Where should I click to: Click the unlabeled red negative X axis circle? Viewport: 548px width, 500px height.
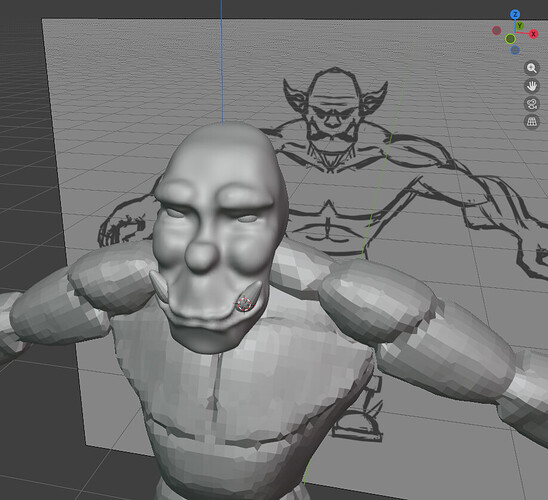497,30
